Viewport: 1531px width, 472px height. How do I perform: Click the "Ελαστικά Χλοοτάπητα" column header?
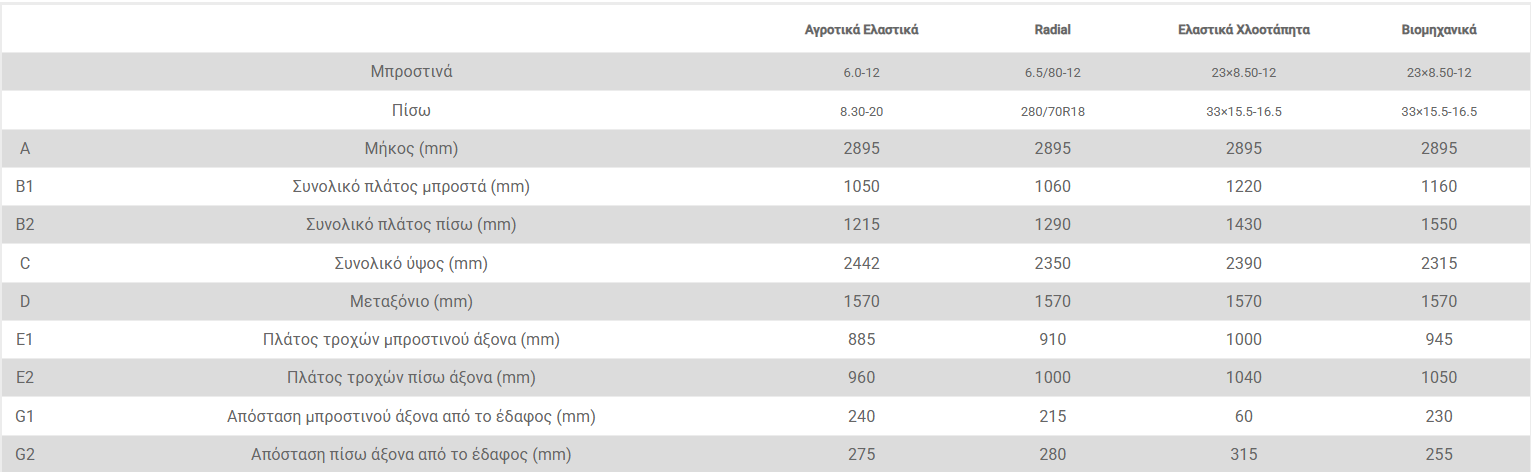(x=1244, y=30)
